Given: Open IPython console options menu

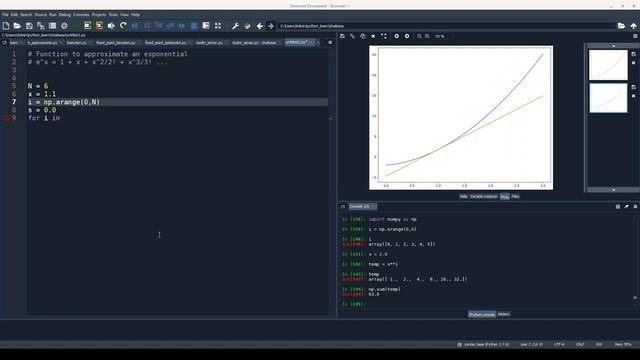Looking at the screenshot, I should point(635,207).
